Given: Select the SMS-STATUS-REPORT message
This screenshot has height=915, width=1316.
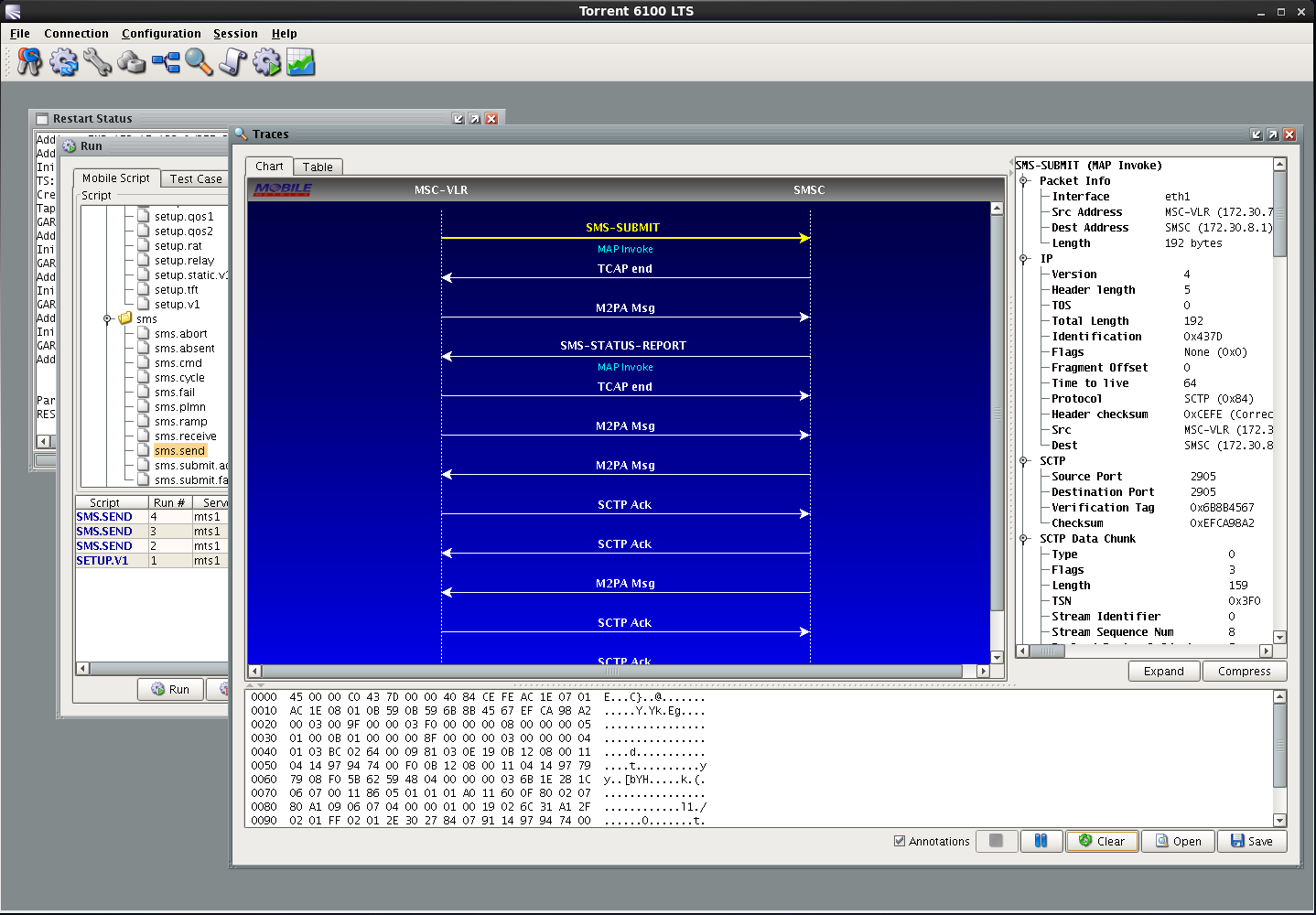Looking at the screenshot, I should coord(623,346).
